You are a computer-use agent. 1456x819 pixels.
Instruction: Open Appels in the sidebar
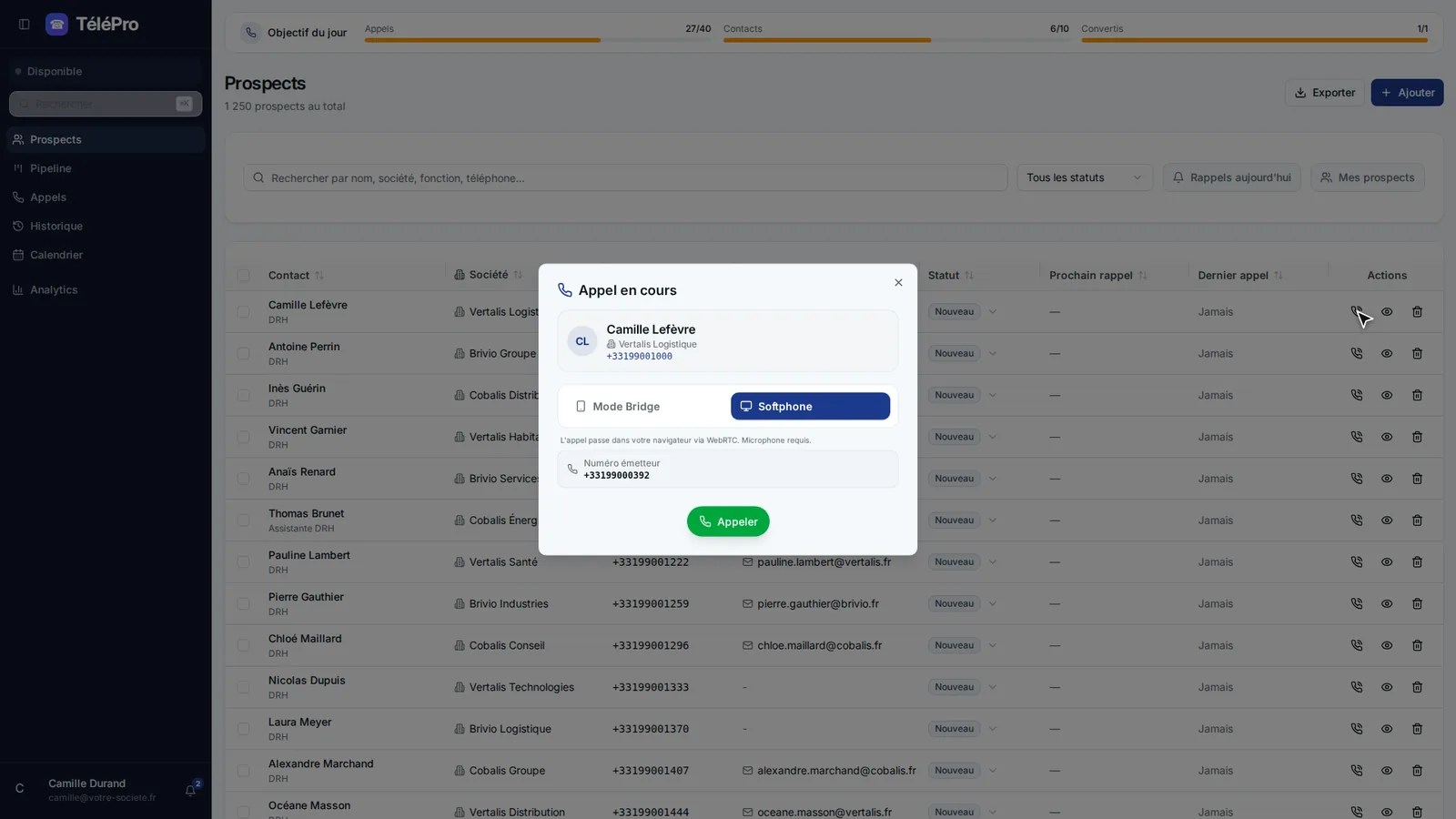point(106,197)
